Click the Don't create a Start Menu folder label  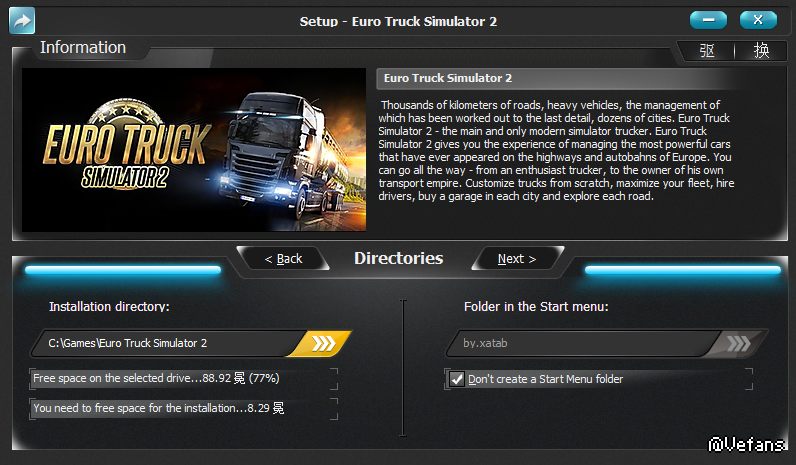[x=545, y=379]
